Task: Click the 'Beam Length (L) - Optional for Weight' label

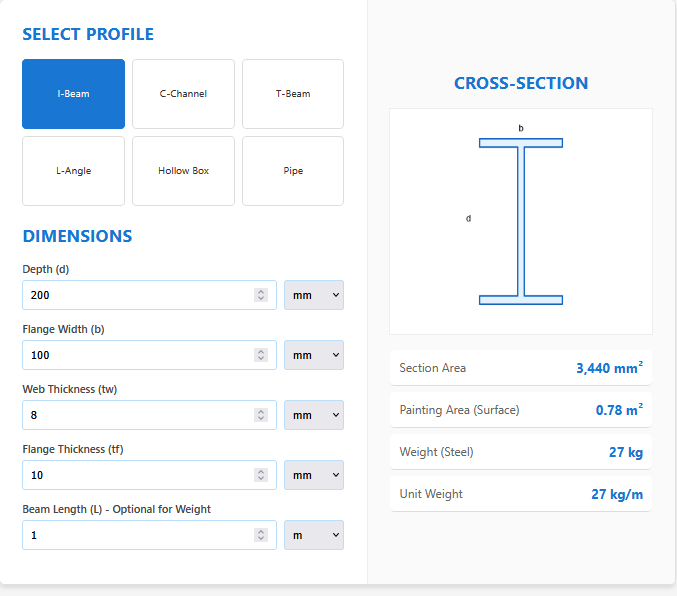Action: tap(117, 509)
